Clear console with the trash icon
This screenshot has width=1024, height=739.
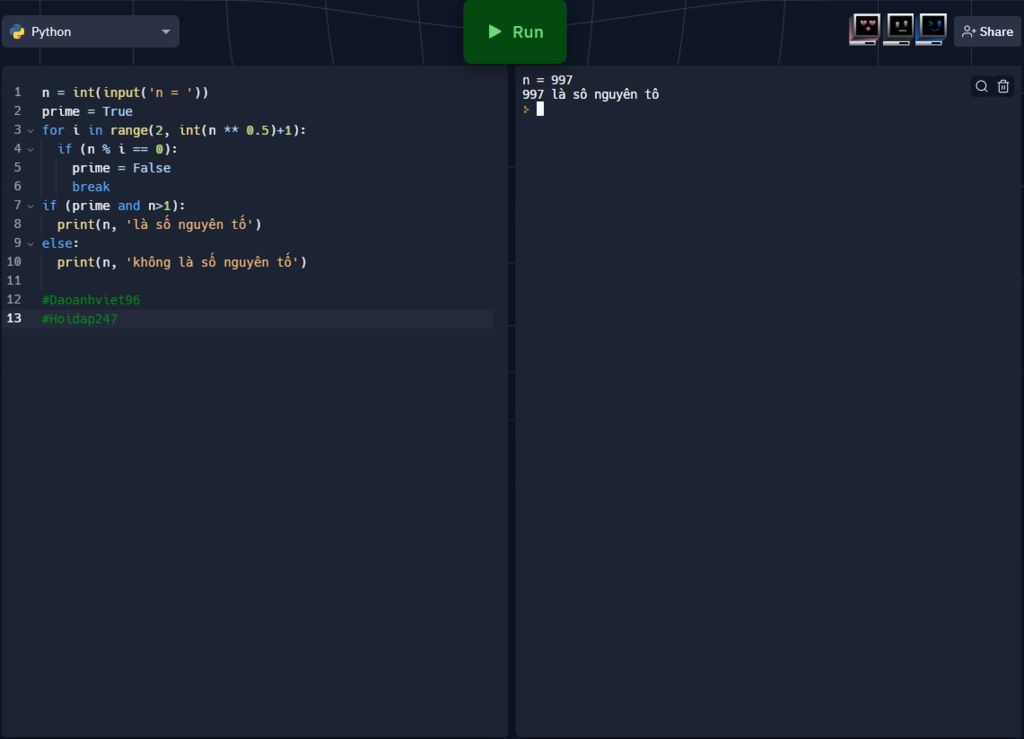1003,87
